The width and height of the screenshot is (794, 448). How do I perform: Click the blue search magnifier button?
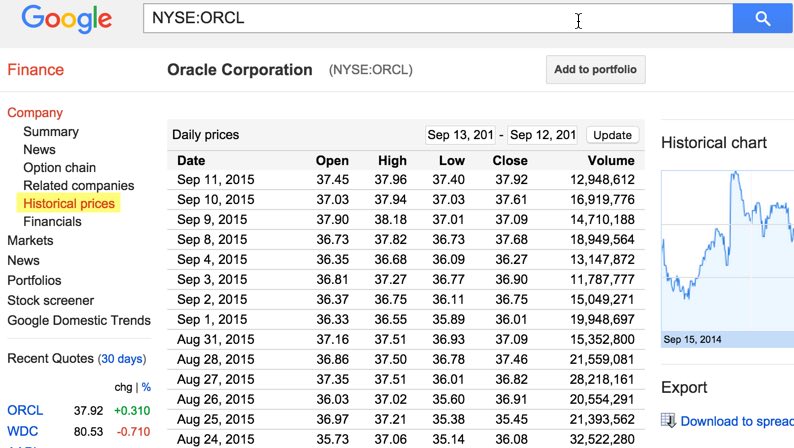[763, 18]
